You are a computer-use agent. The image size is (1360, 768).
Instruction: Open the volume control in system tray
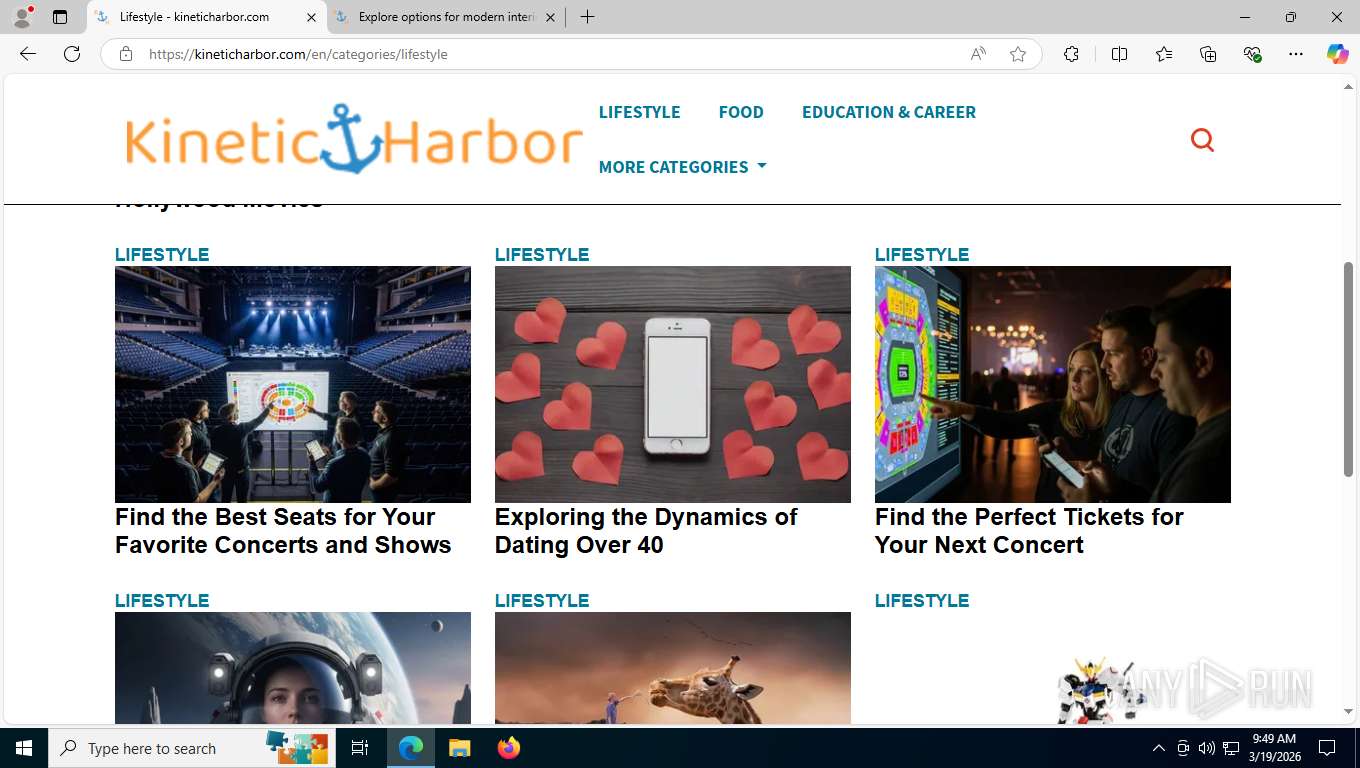[1206, 748]
